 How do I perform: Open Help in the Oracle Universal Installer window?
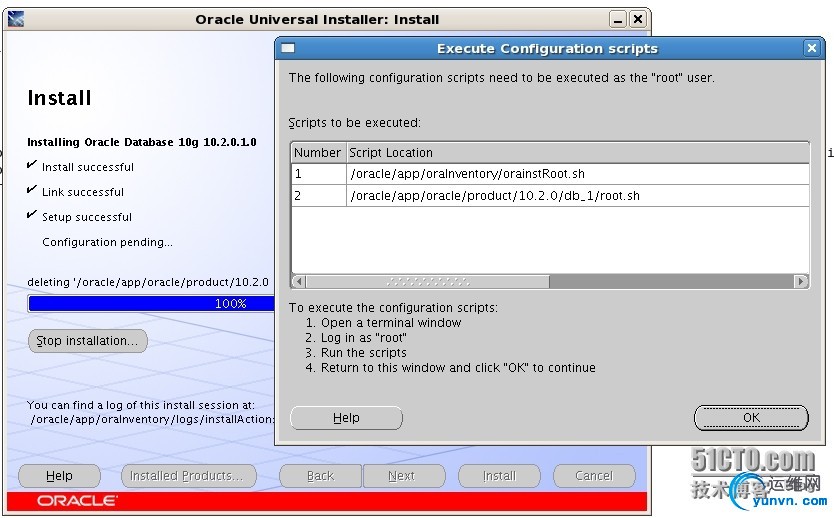pyautogui.click(x=59, y=476)
